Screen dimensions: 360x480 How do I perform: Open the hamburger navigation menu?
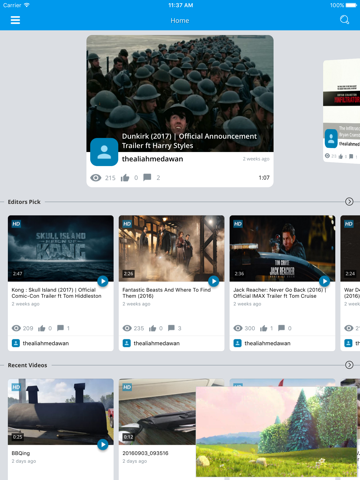pyautogui.click(x=15, y=20)
